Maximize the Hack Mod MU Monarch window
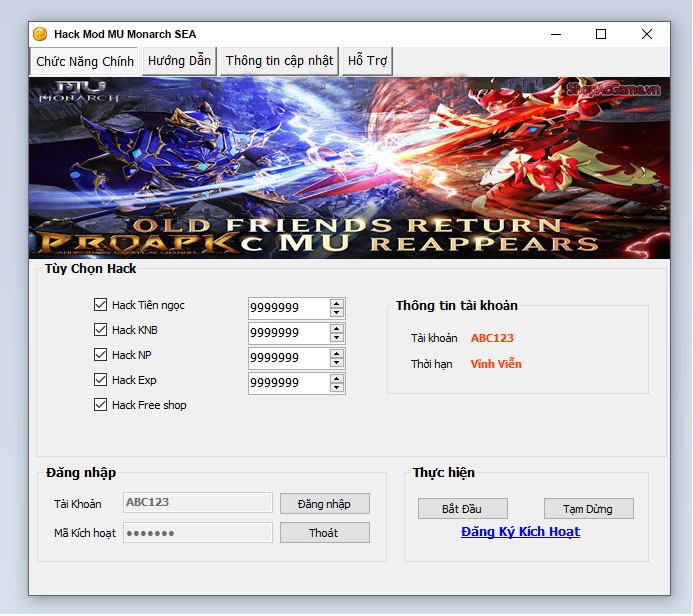693x616 pixels. pos(601,34)
